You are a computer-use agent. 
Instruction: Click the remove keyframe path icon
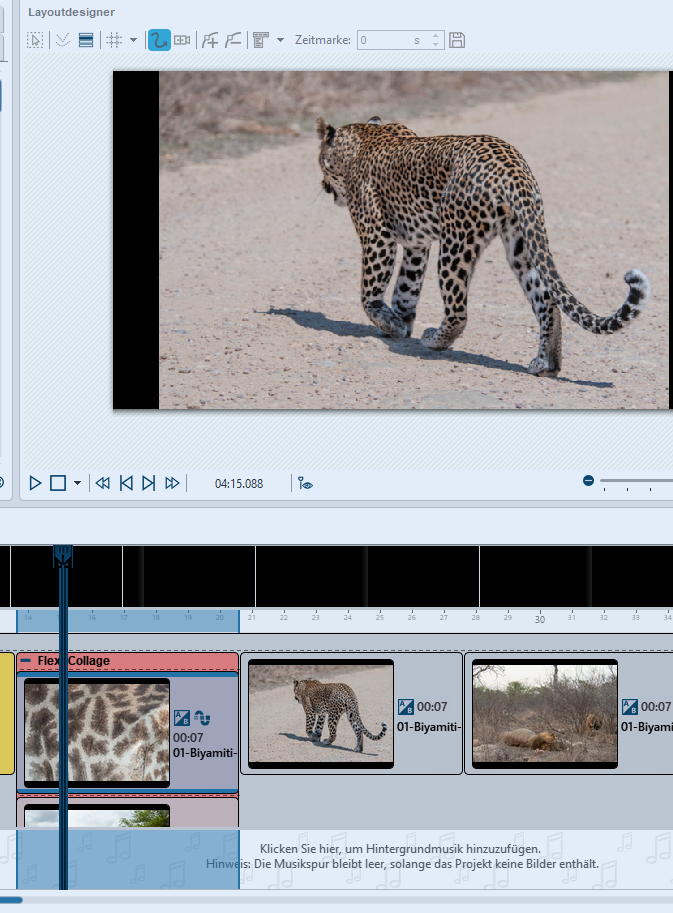[x=233, y=40]
